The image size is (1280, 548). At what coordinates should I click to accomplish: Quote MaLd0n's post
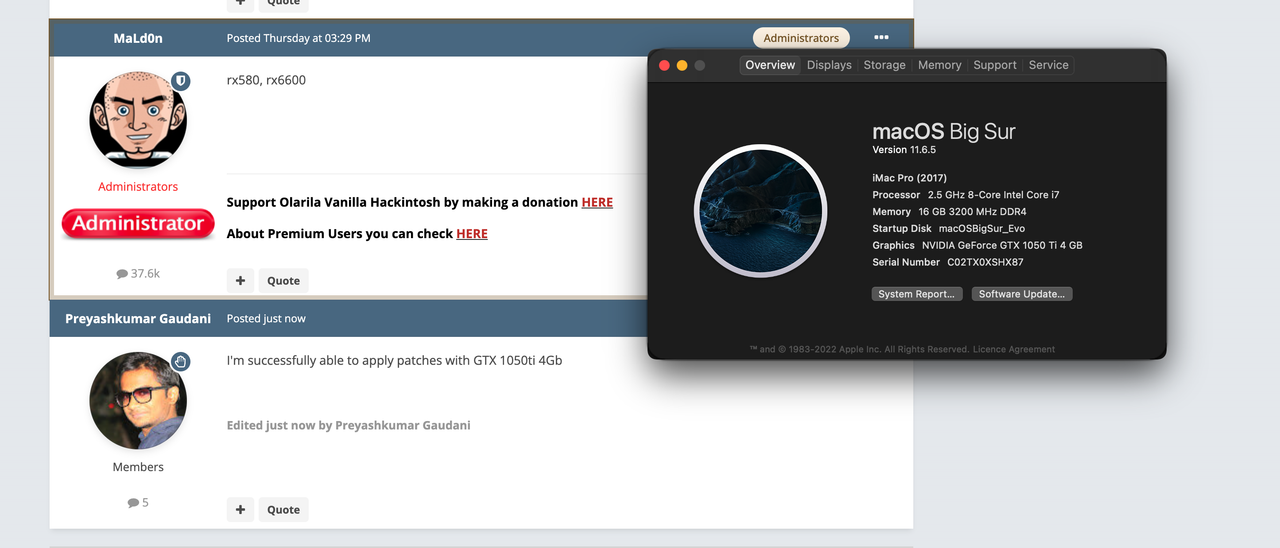click(283, 281)
